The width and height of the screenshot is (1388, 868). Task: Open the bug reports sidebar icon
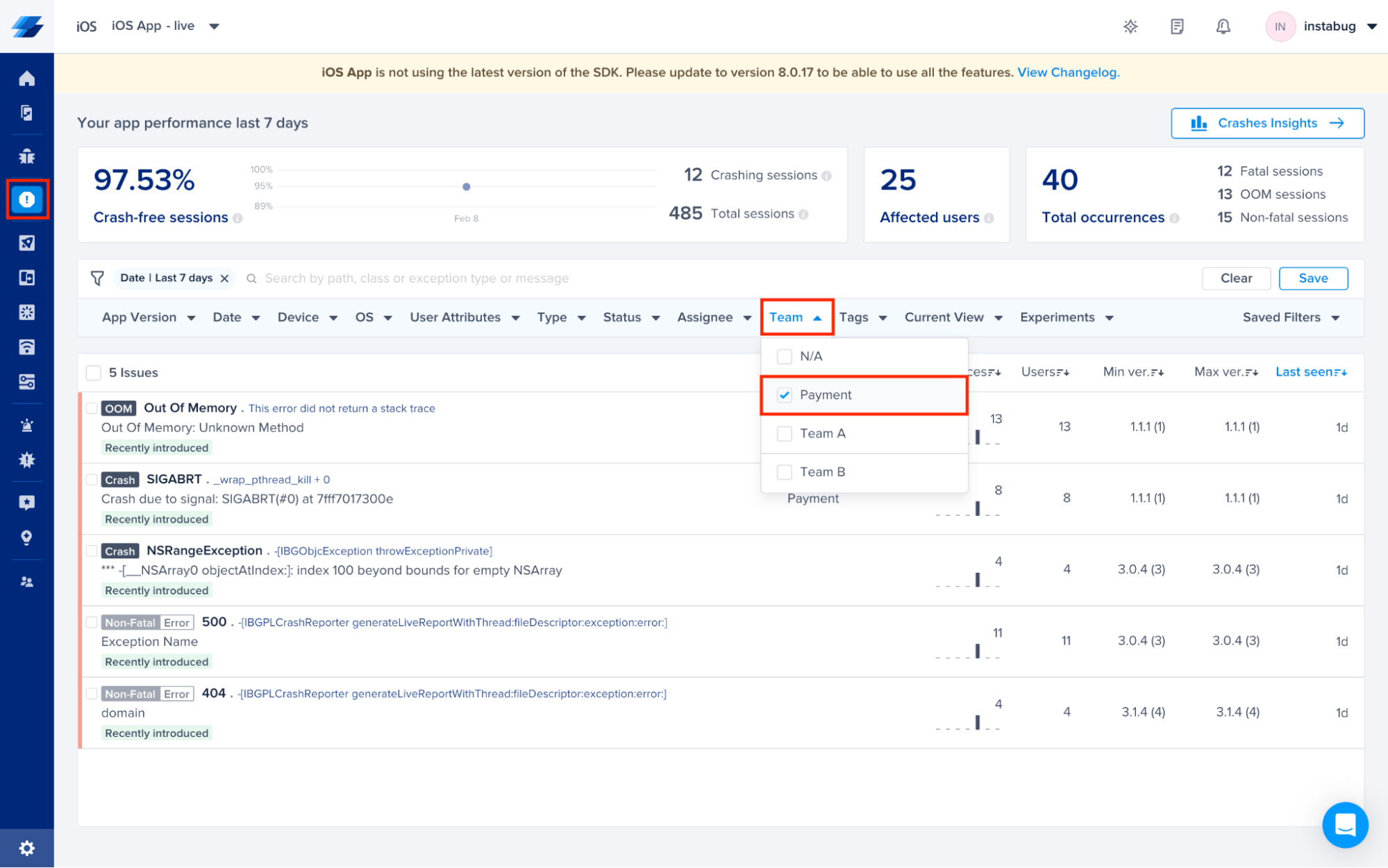[x=26, y=156]
